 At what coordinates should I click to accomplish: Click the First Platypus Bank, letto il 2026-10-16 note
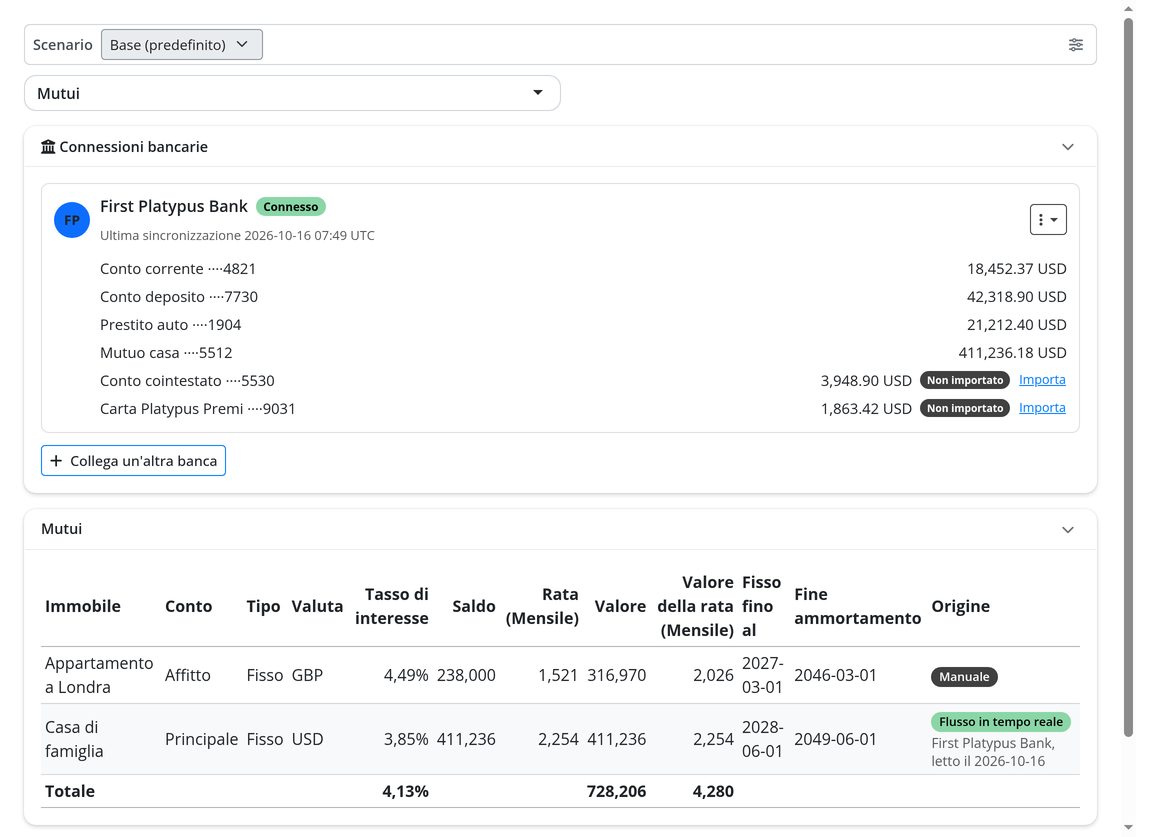point(993,752)
